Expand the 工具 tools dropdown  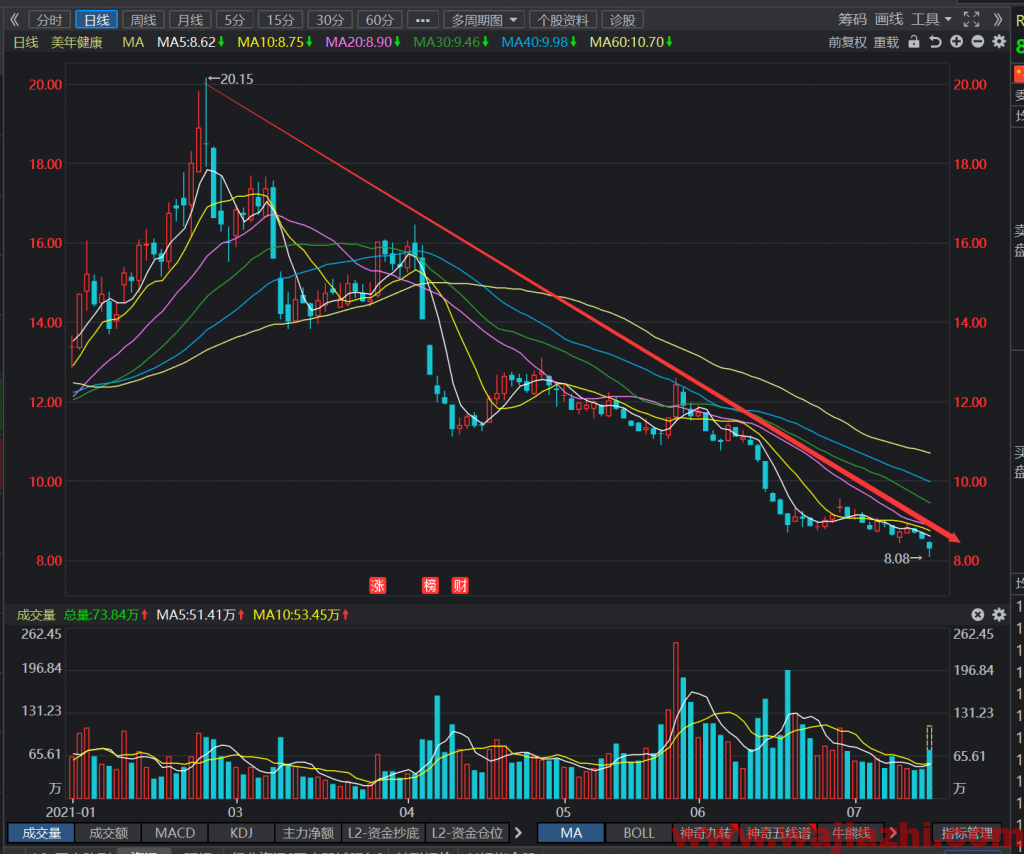931,20
